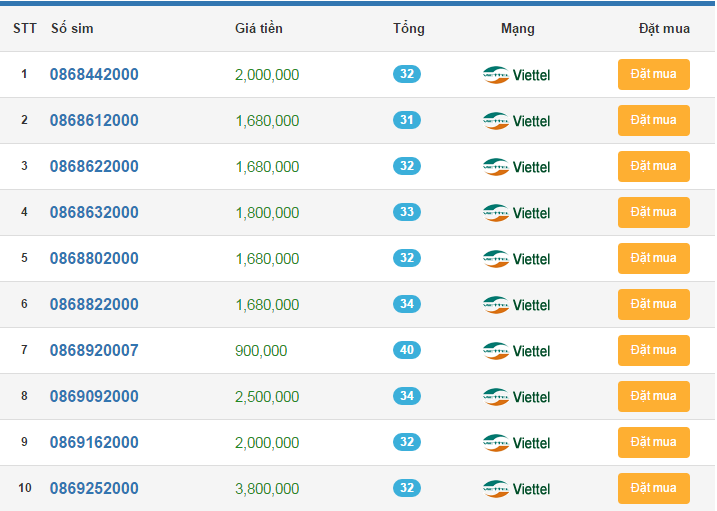This screenshot has width=717, height=511.
Task: Click Viettel logo in row 0868612000
Action: (516, 121)
